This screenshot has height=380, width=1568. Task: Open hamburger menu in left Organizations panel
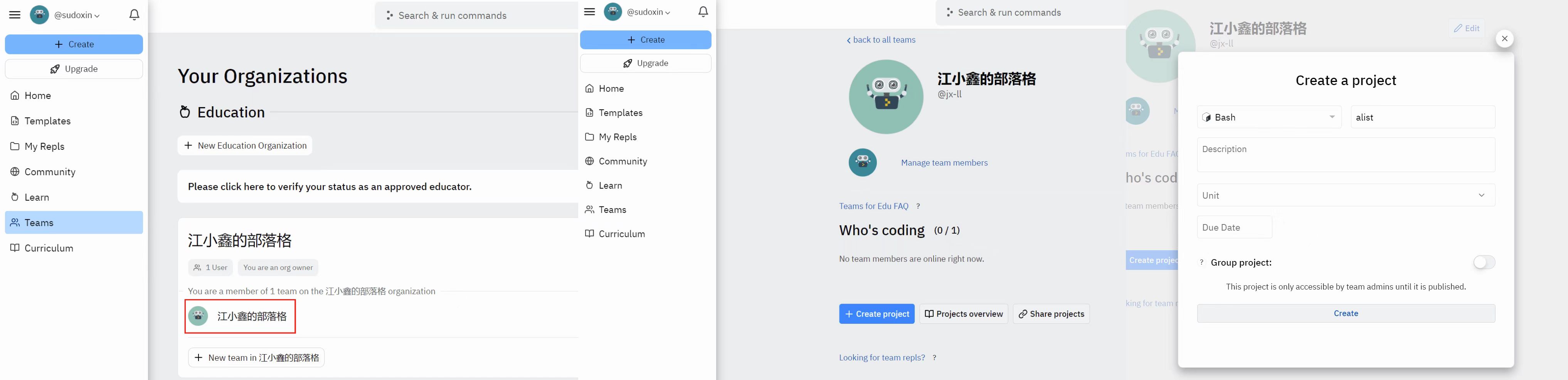pos(15,15)
